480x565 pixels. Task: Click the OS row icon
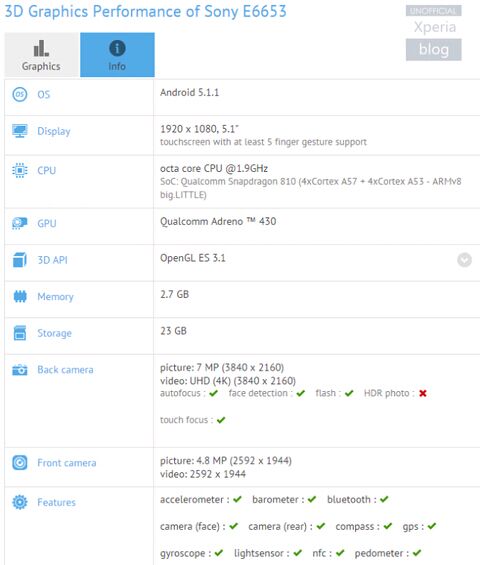point(20,94)
